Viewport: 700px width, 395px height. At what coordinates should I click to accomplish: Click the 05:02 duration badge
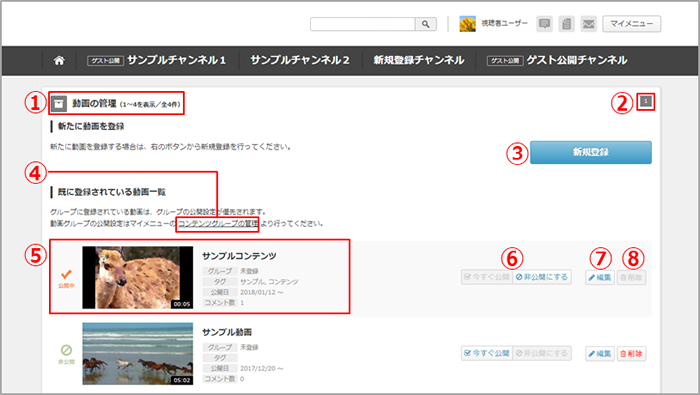[182, 380]
